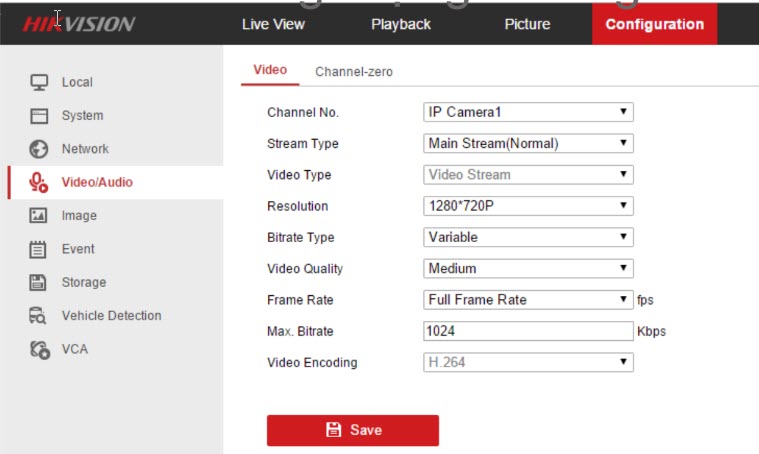
Task: Click the Max. Bitrate input field
Action: click(528, 330)
